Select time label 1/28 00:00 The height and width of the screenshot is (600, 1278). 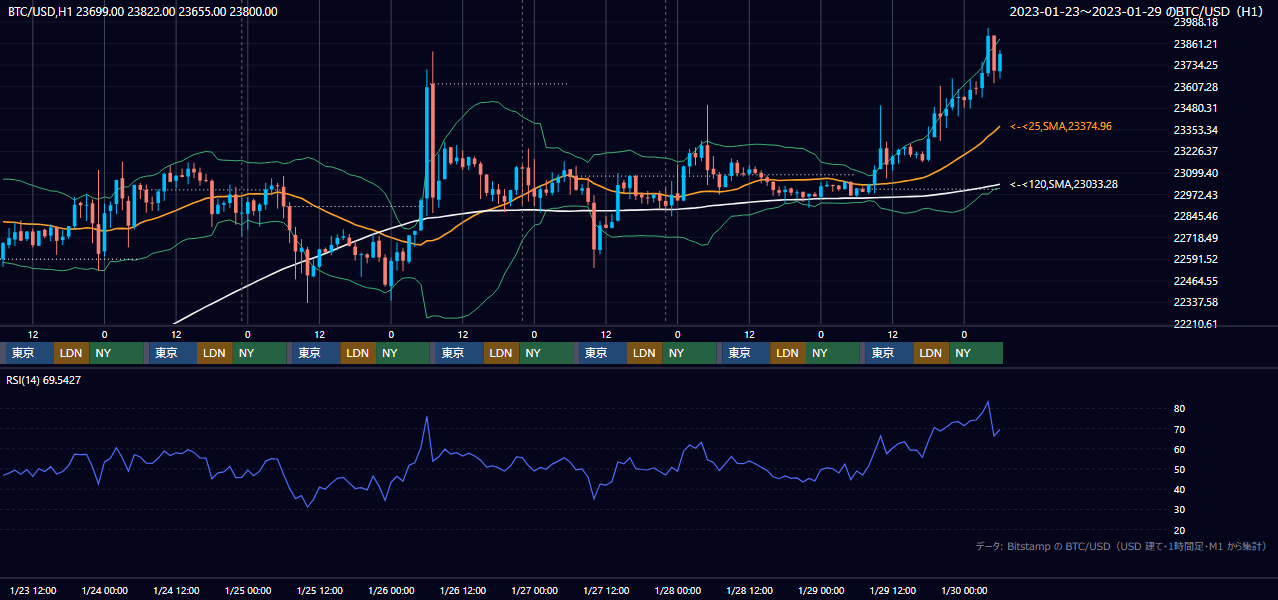678,590
